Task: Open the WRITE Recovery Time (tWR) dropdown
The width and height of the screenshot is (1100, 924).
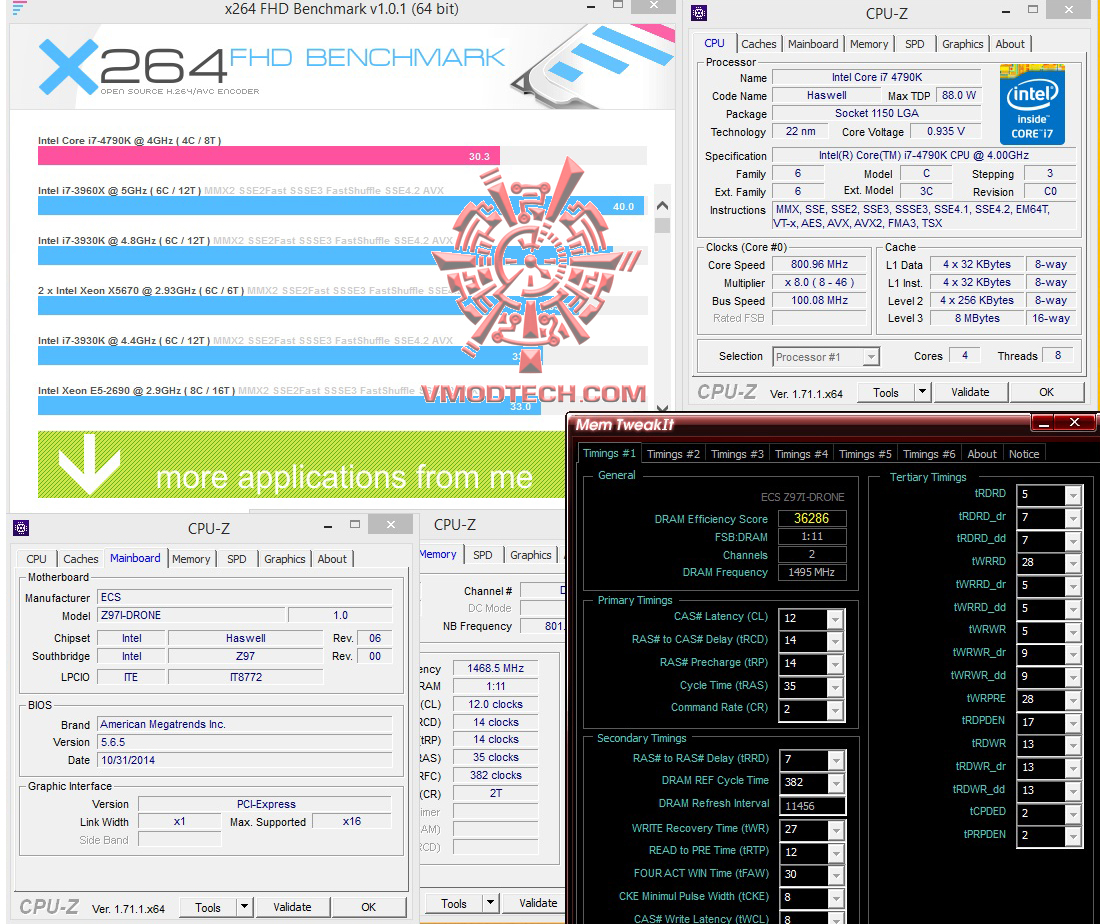Action: [x=836, y=829]
